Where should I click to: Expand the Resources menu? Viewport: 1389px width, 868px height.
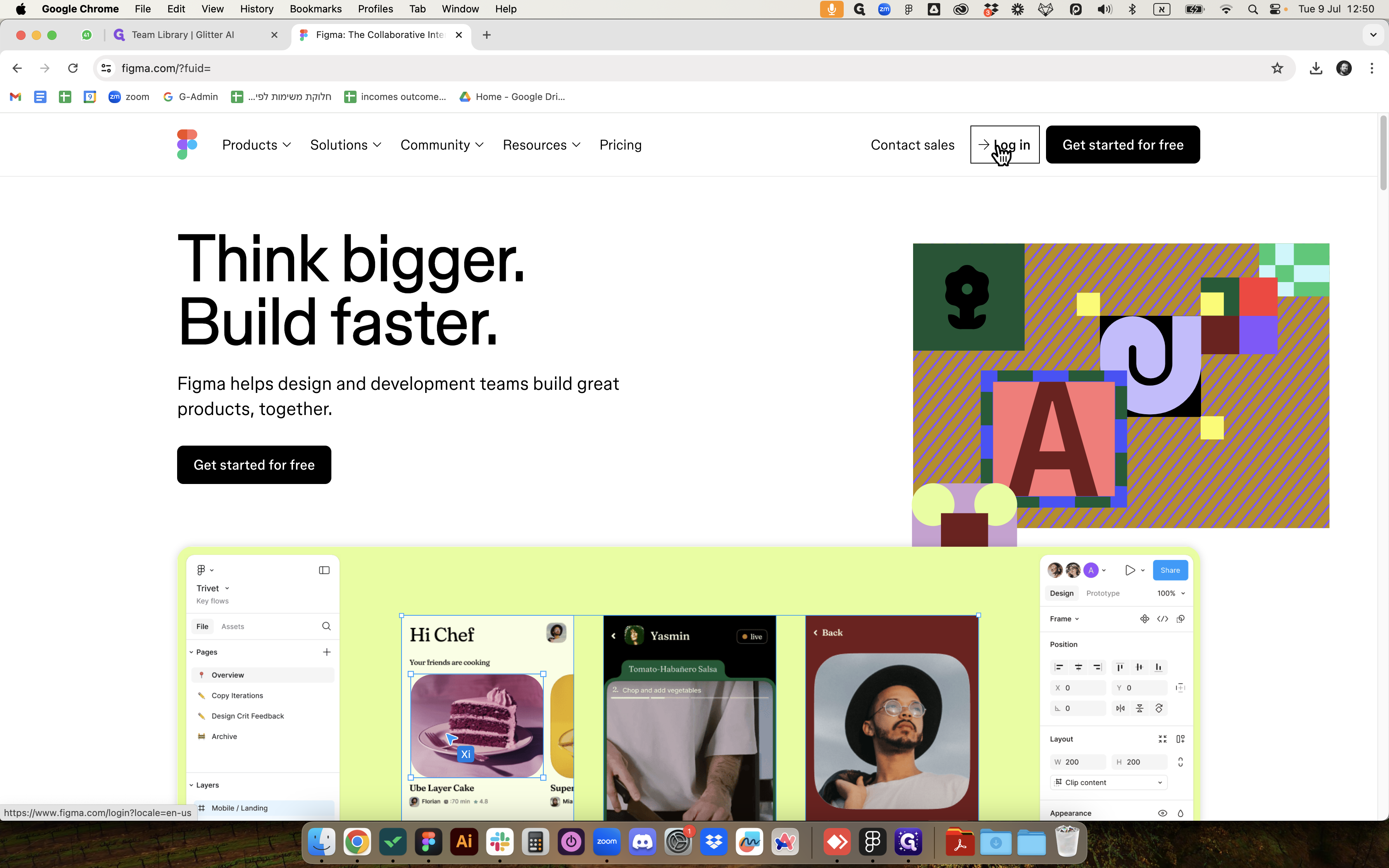point(542,145)
